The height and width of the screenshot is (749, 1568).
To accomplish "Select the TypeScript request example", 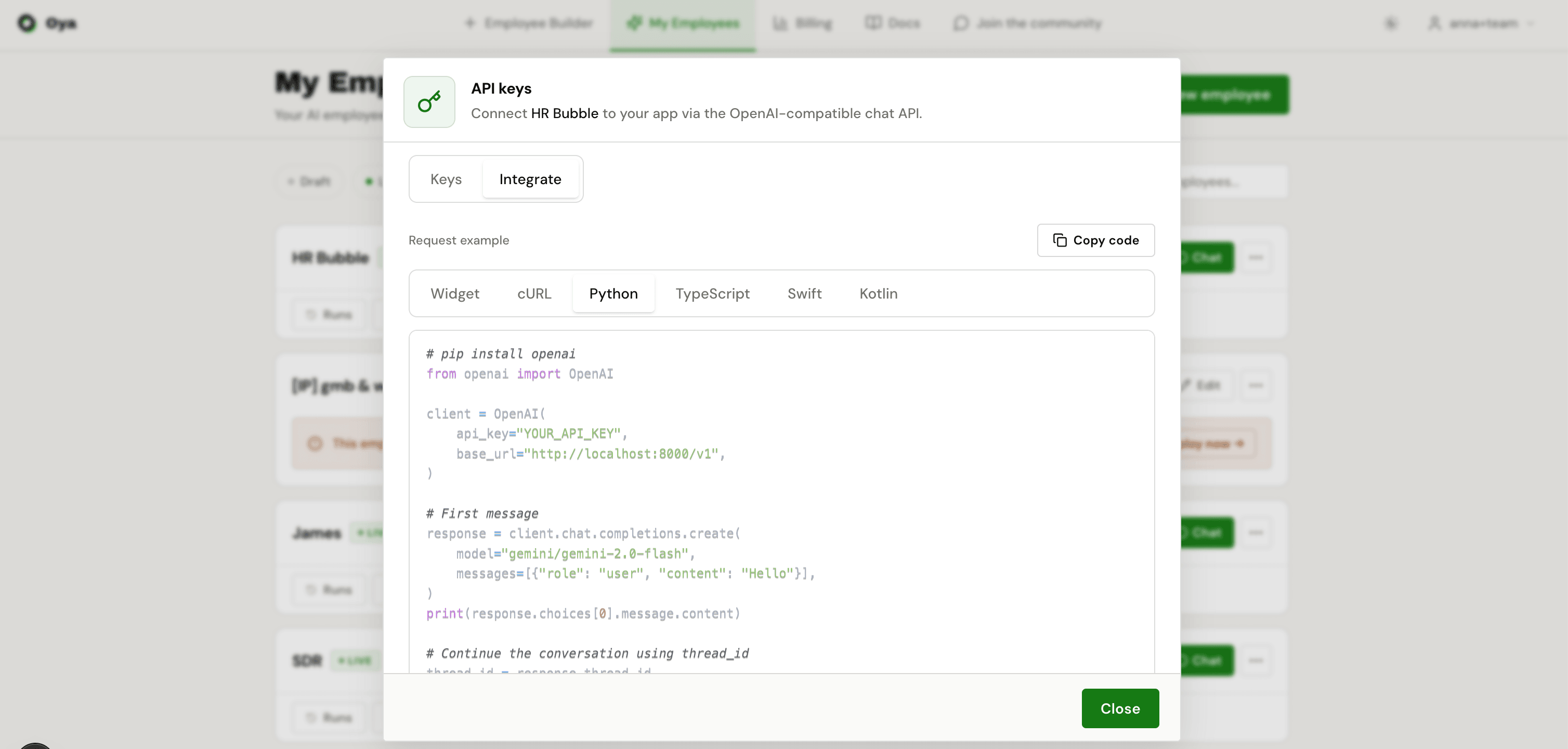I will coord(713,293).
